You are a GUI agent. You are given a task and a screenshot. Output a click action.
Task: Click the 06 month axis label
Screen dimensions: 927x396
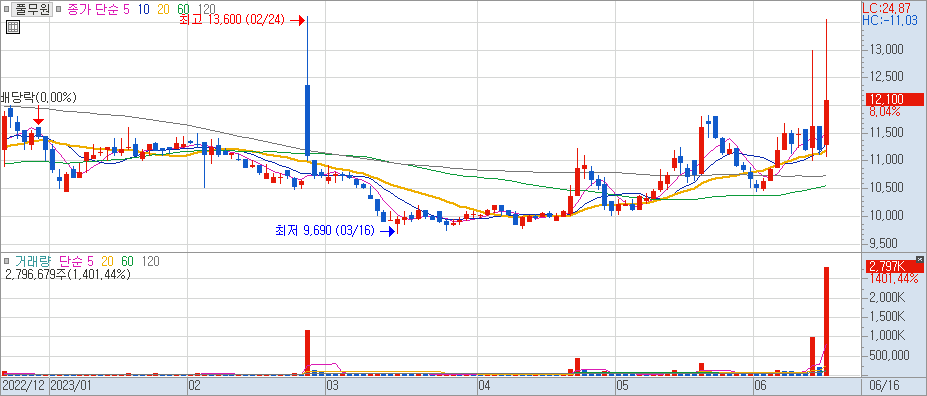coord(761,386)
